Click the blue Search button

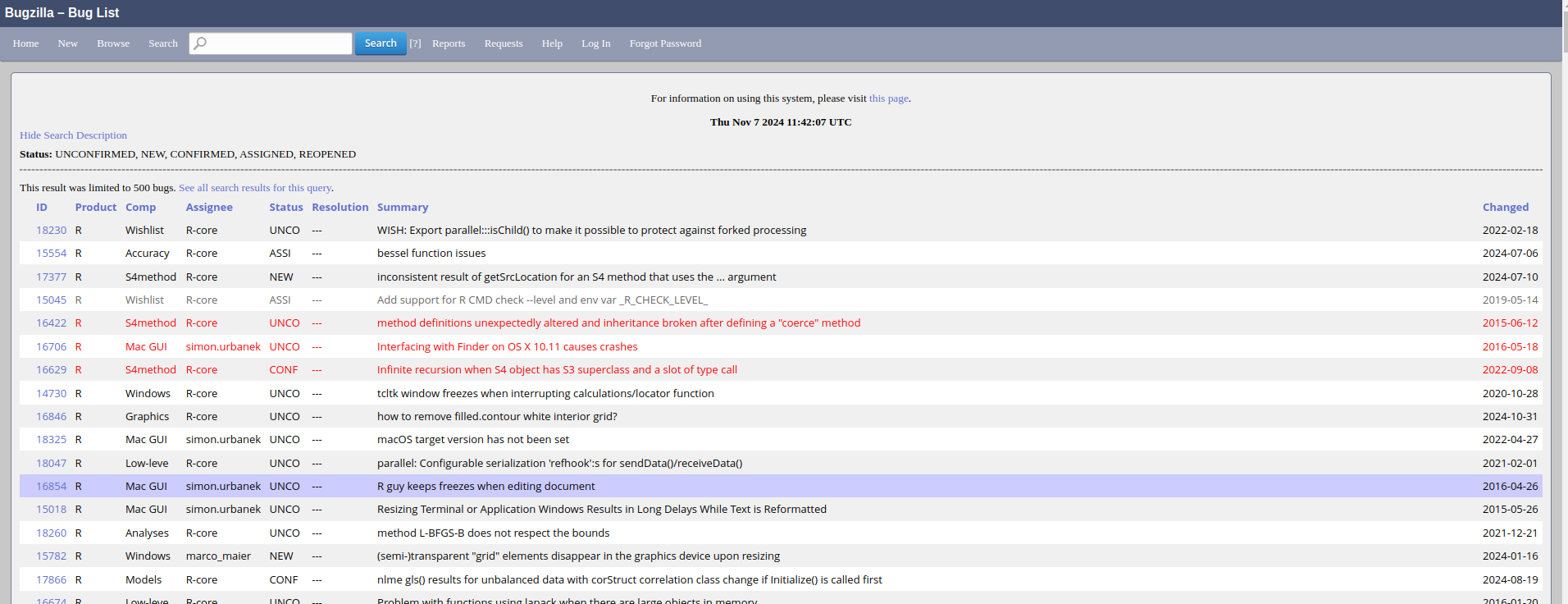381,43
